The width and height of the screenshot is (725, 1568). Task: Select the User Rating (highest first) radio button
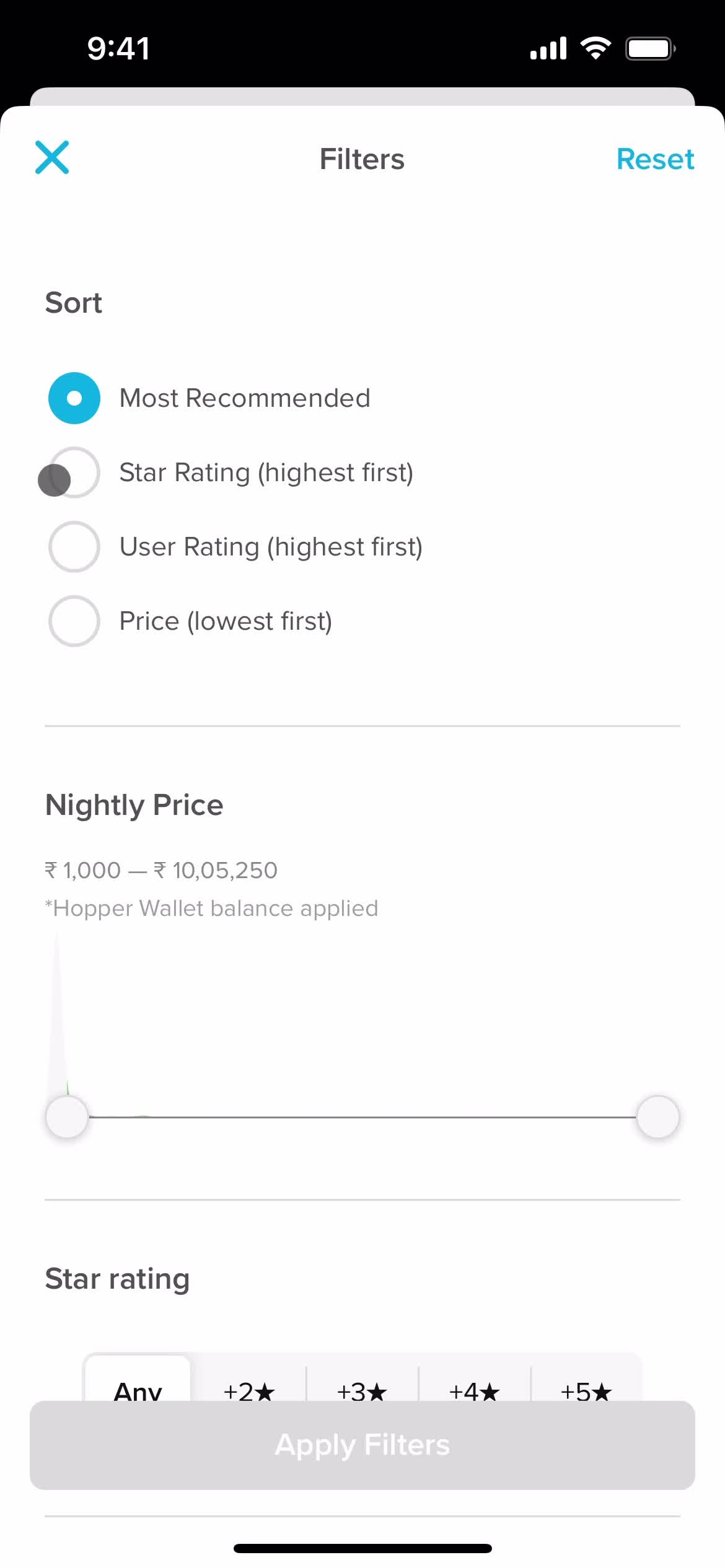[74, 547]
